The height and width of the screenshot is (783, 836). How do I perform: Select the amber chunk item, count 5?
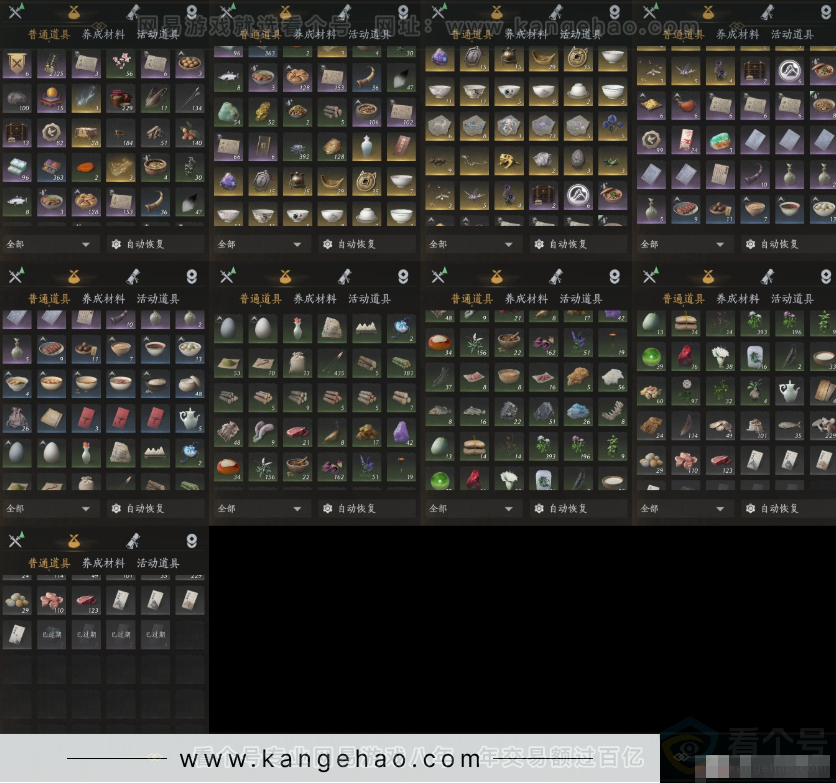(577, 377)
